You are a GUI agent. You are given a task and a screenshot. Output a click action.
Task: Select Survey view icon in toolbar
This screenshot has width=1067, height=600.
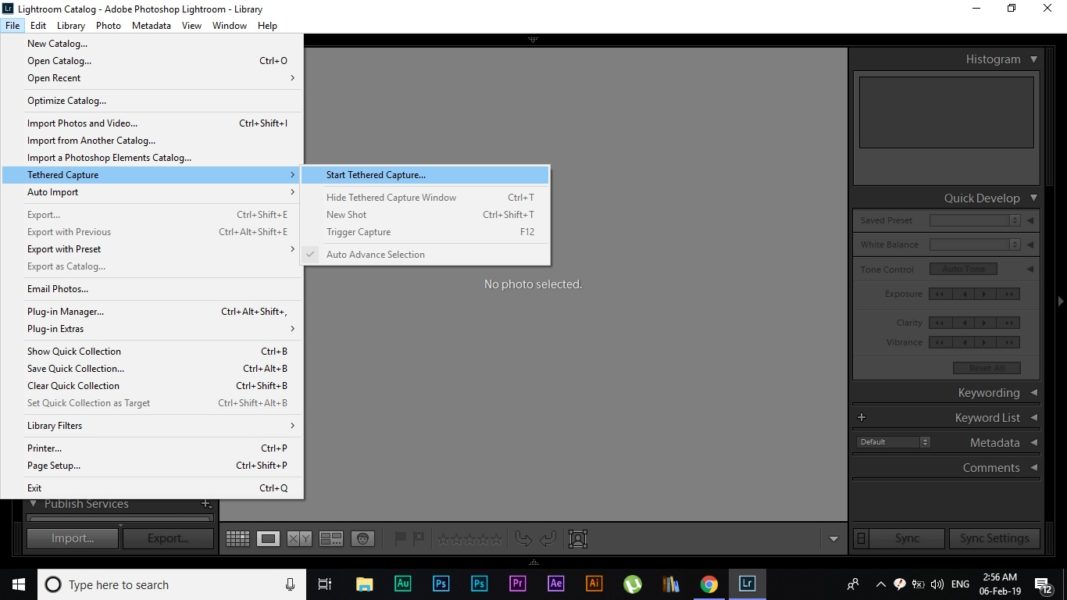tap(331, 539)
